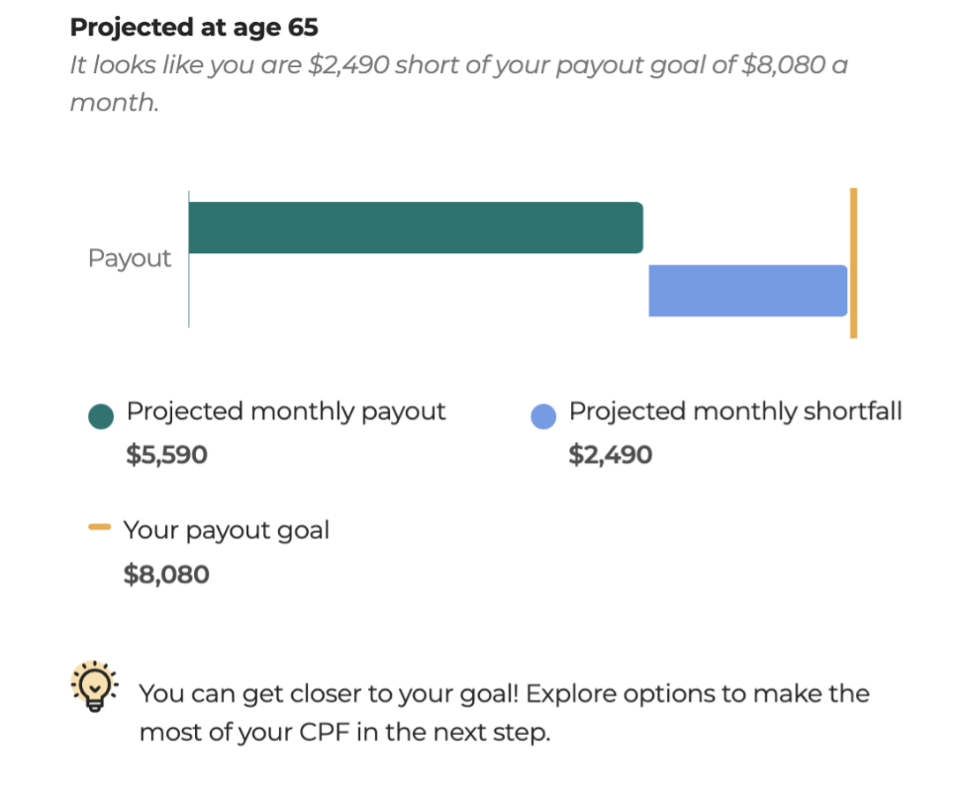
Task: Select the dark green payout bar
Action: click(x=416, y=228)
